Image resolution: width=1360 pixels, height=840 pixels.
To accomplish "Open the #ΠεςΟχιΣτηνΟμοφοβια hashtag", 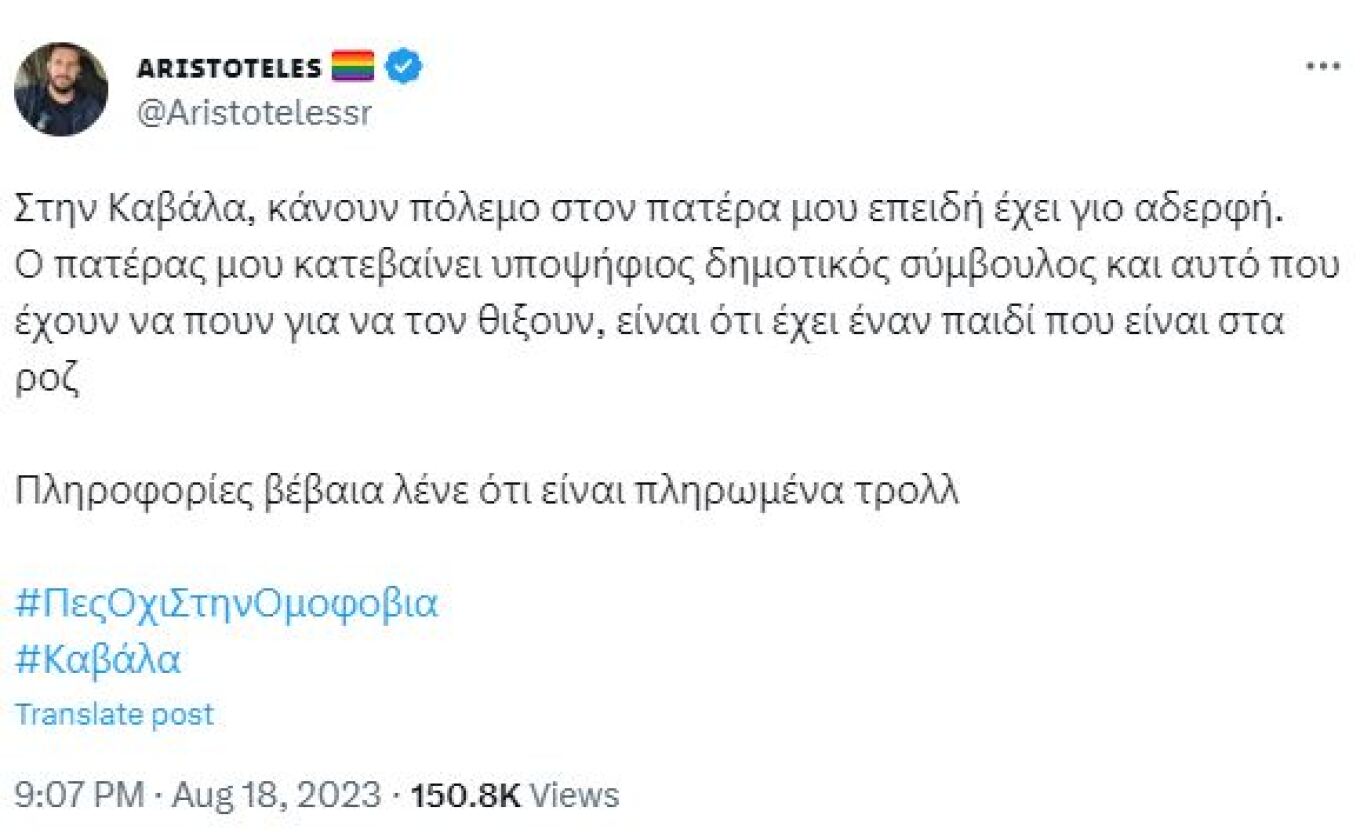I will click(x=227, y=604).
